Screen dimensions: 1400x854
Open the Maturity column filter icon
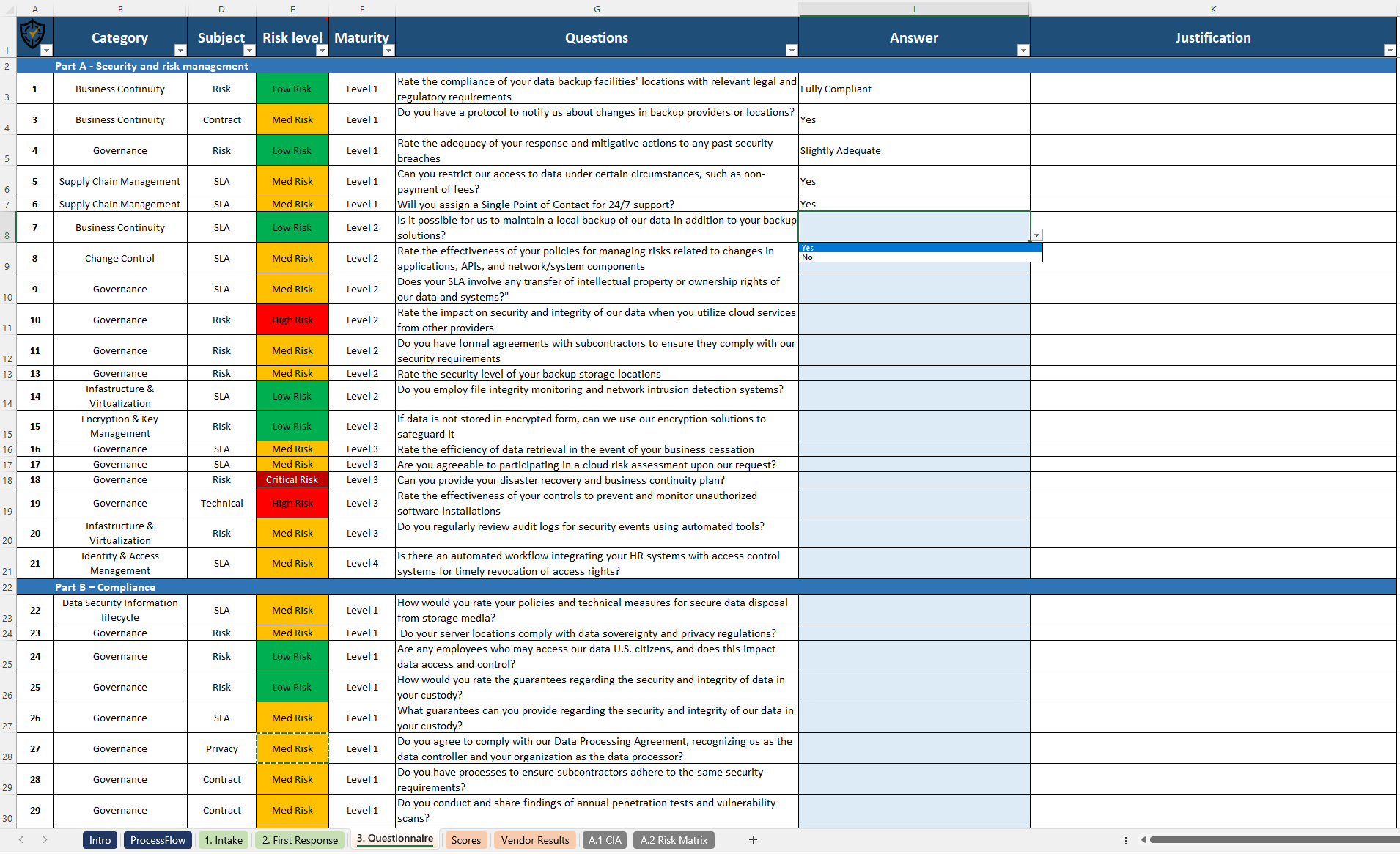(x=389, y=51)
